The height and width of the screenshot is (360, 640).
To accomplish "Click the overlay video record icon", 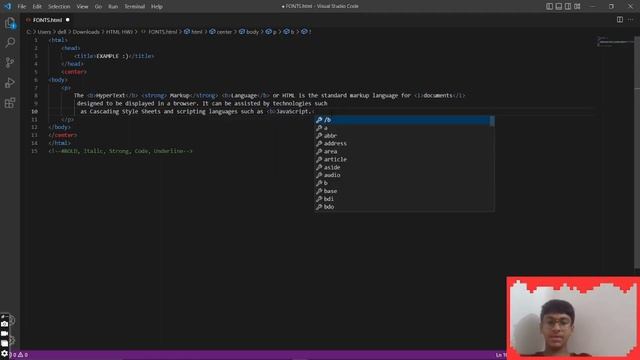I will pyautogui.click(x=4, y=333).
